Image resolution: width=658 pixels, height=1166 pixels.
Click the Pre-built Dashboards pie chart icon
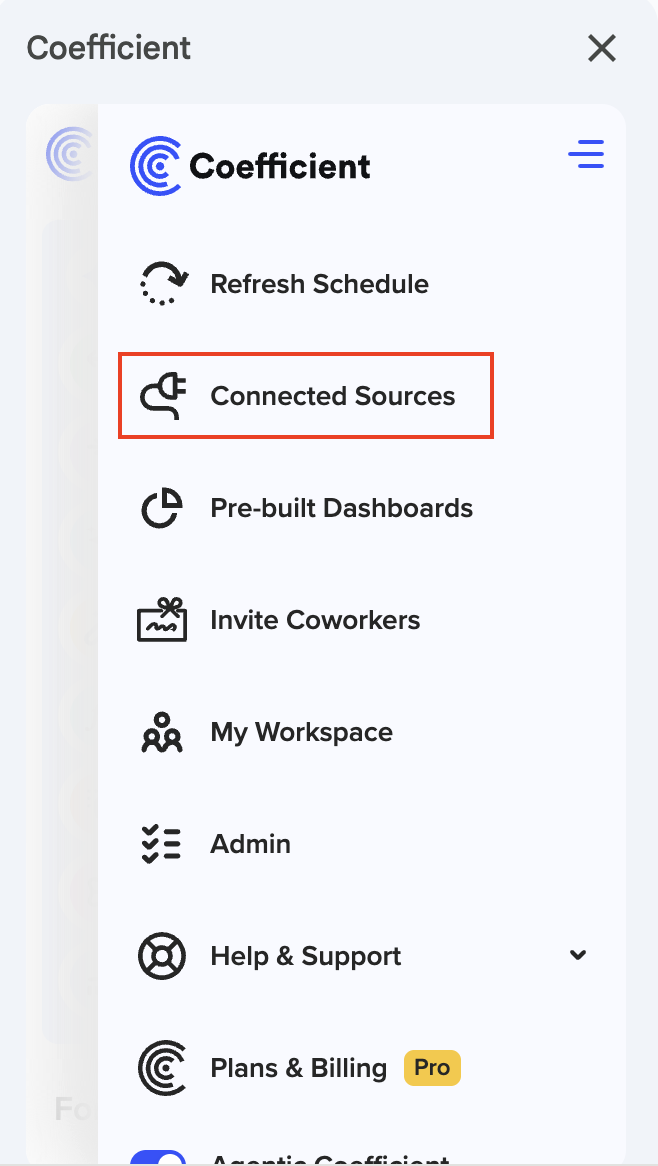pyautogui.click(x=162, y=508)
